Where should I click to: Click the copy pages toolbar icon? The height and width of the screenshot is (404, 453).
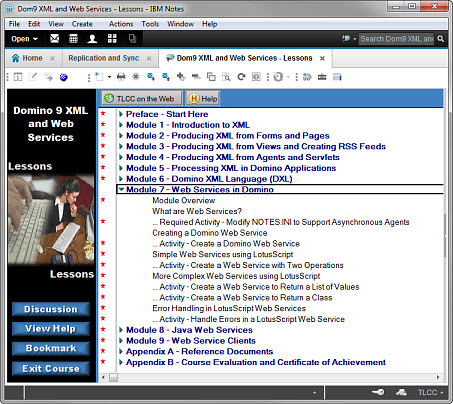click(211, 77)
